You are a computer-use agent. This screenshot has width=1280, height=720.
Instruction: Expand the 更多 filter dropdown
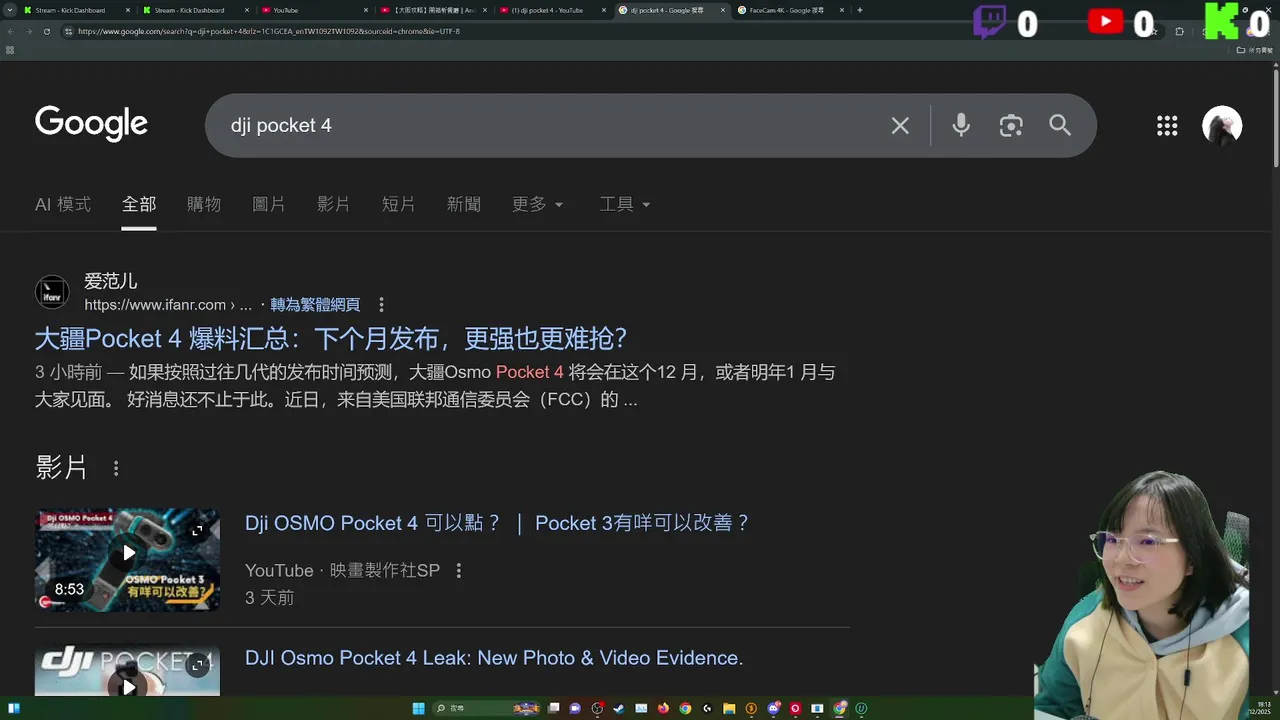(x=538, y=204)
